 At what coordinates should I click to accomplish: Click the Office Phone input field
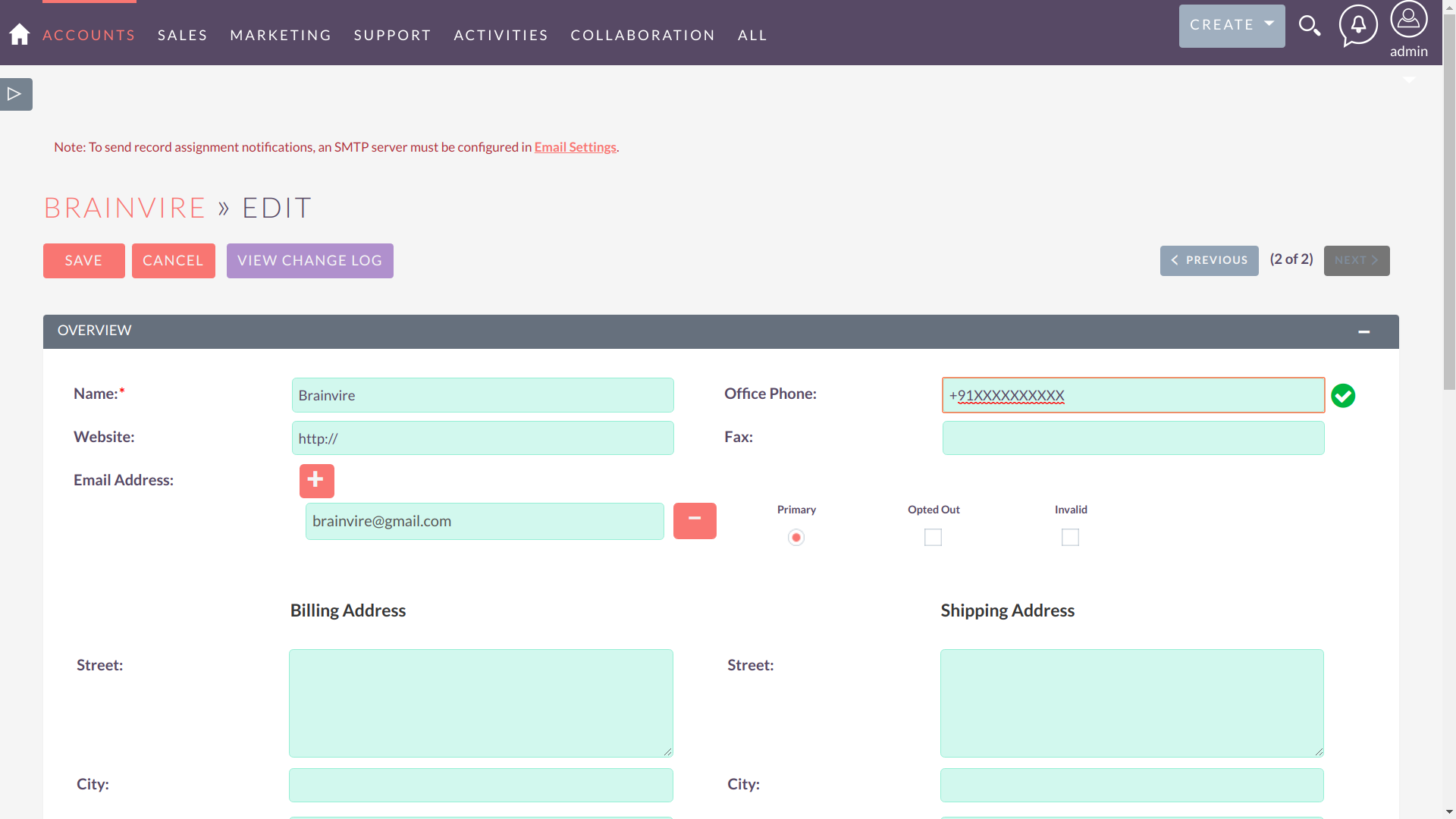1133,395
